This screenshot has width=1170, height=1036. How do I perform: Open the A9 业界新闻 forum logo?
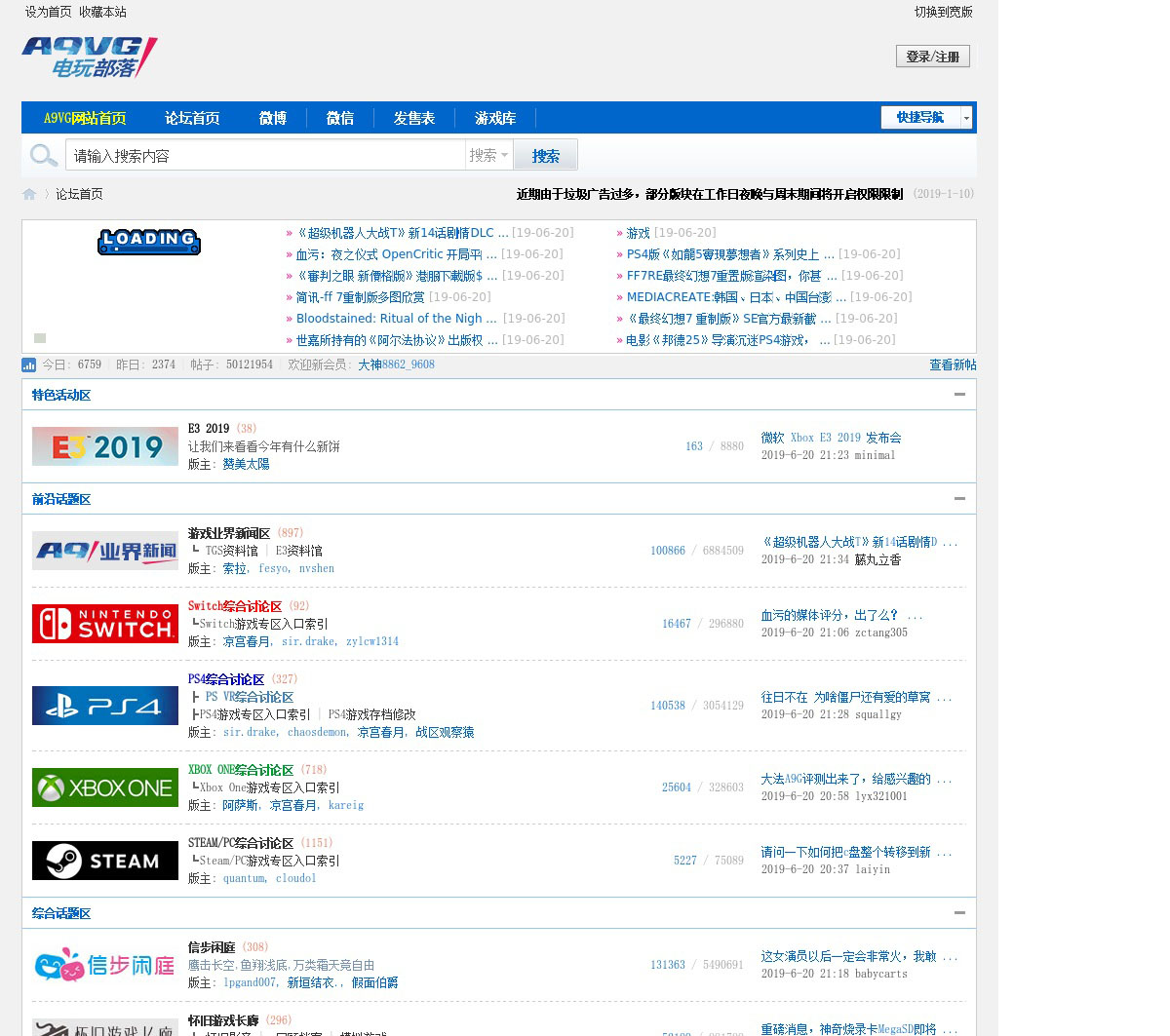click(105, 551)
